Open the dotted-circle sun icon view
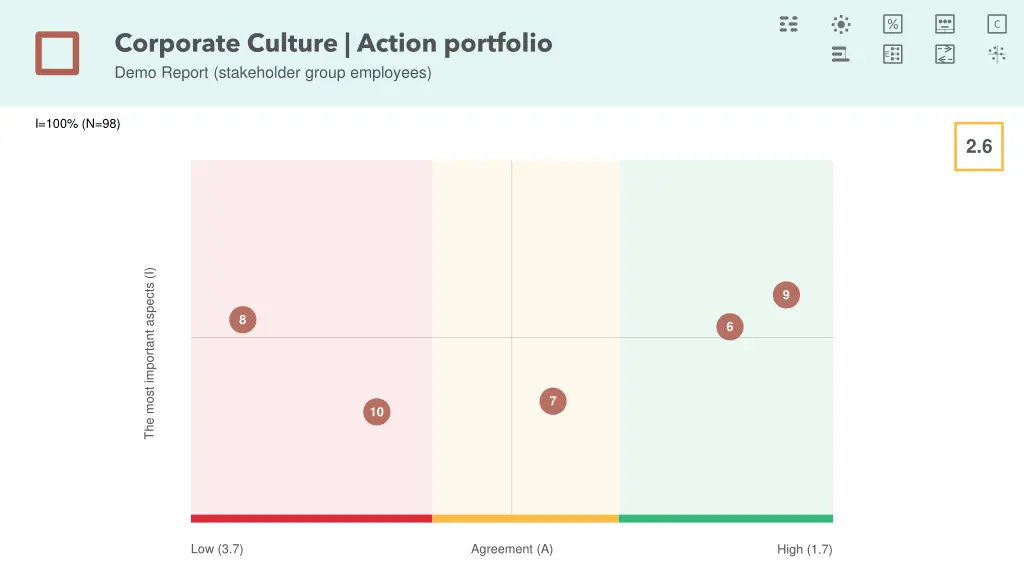 841,24
